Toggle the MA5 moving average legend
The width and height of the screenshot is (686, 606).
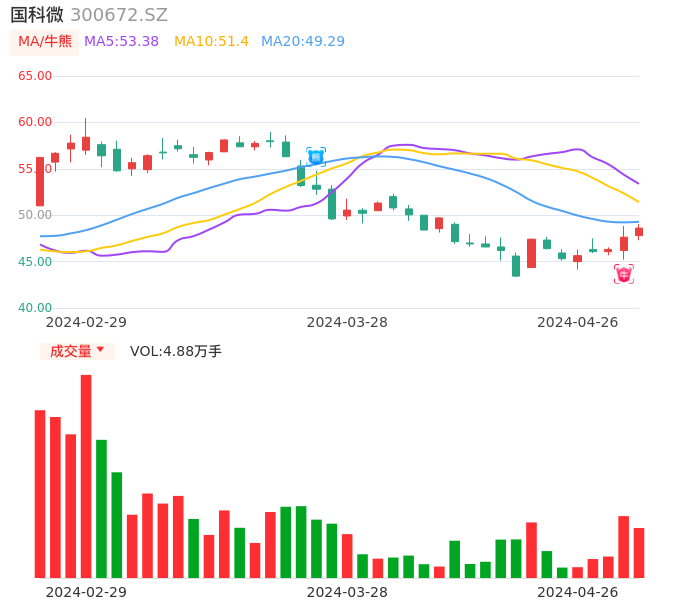coord(121,42)
